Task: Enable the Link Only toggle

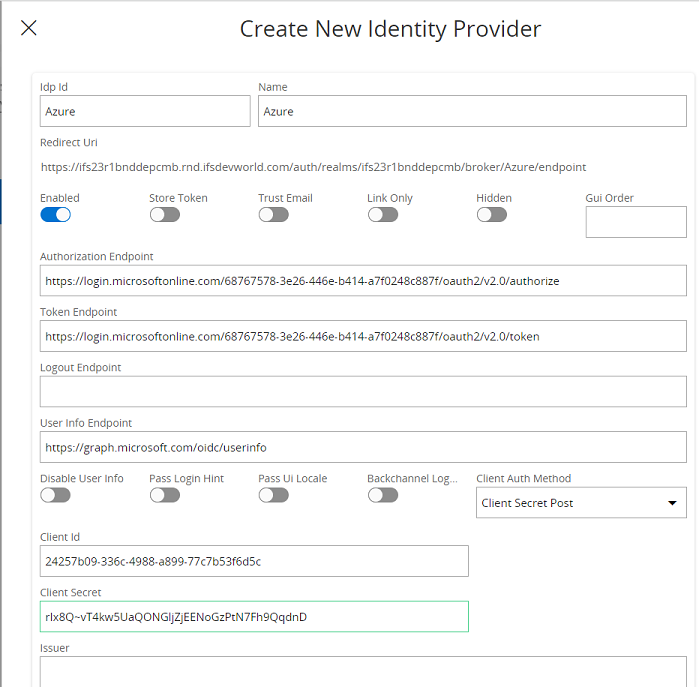Action: pos(383,215)
